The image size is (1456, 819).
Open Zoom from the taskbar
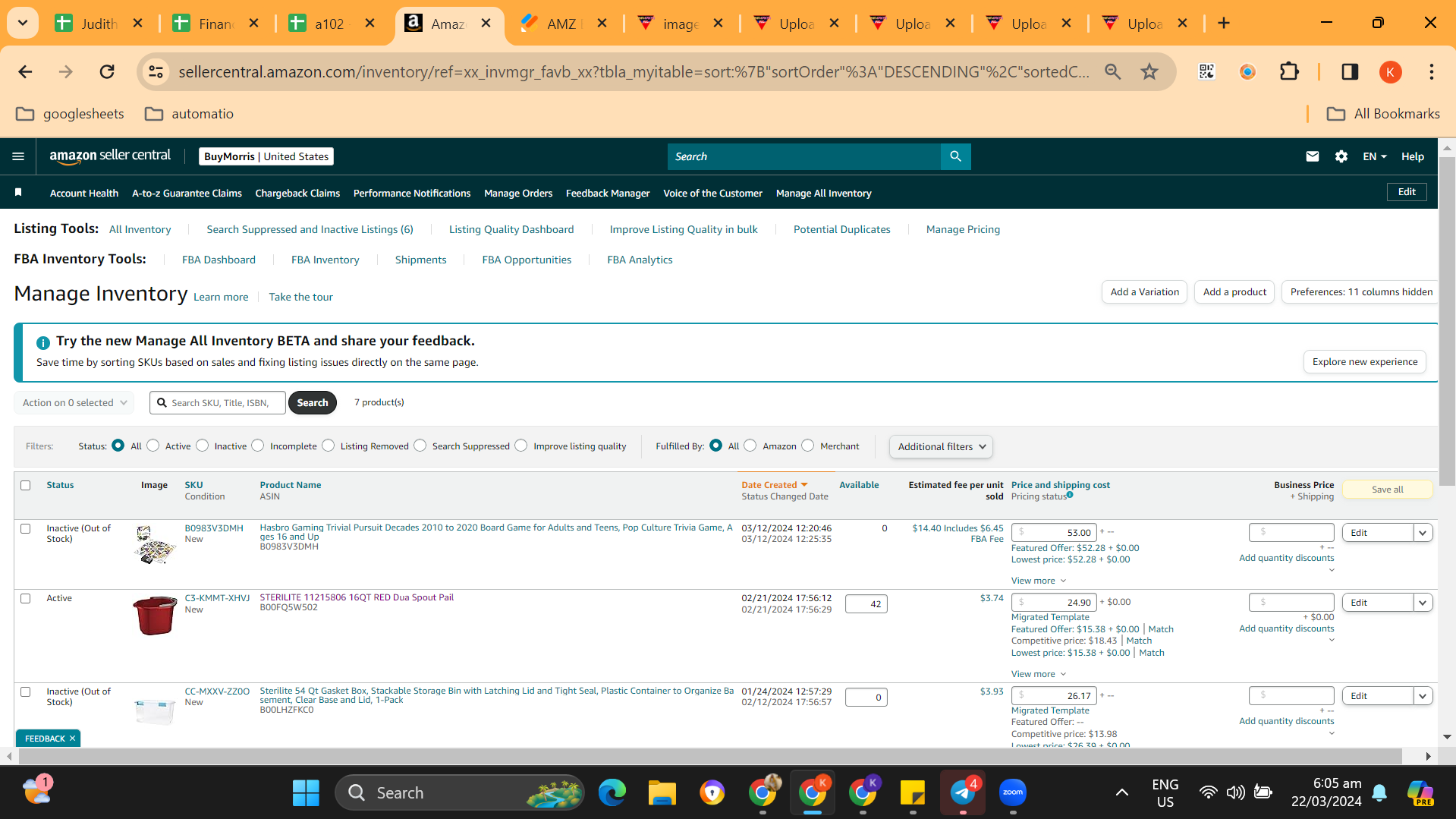click(x=1013, y=793)
